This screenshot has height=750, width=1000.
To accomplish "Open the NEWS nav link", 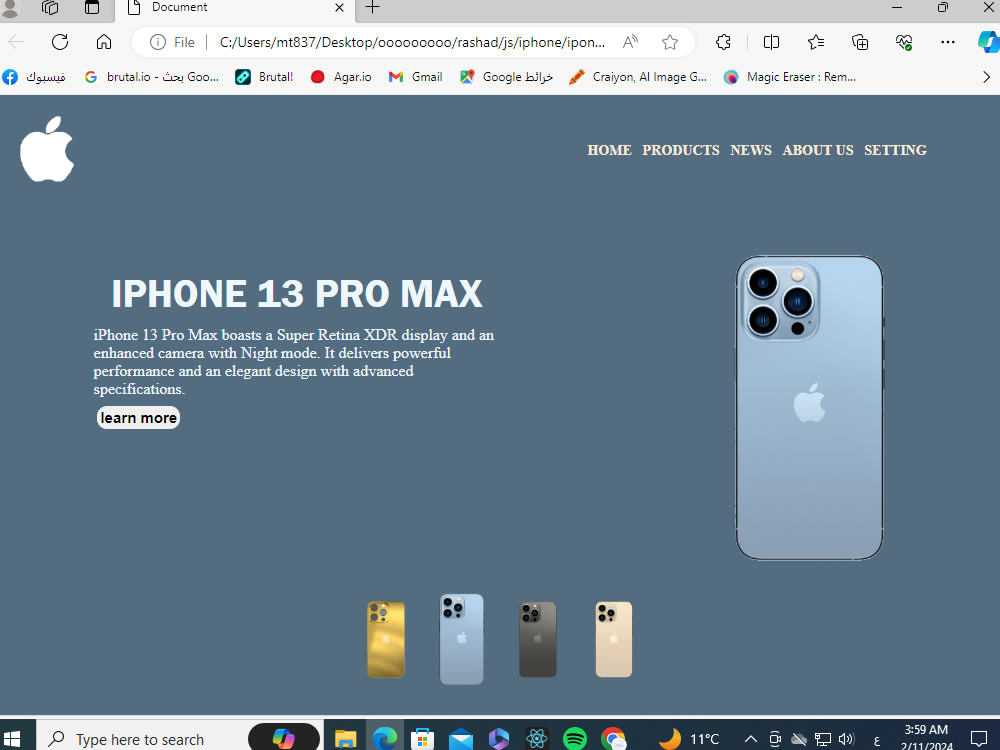I will tap(751, 151).
